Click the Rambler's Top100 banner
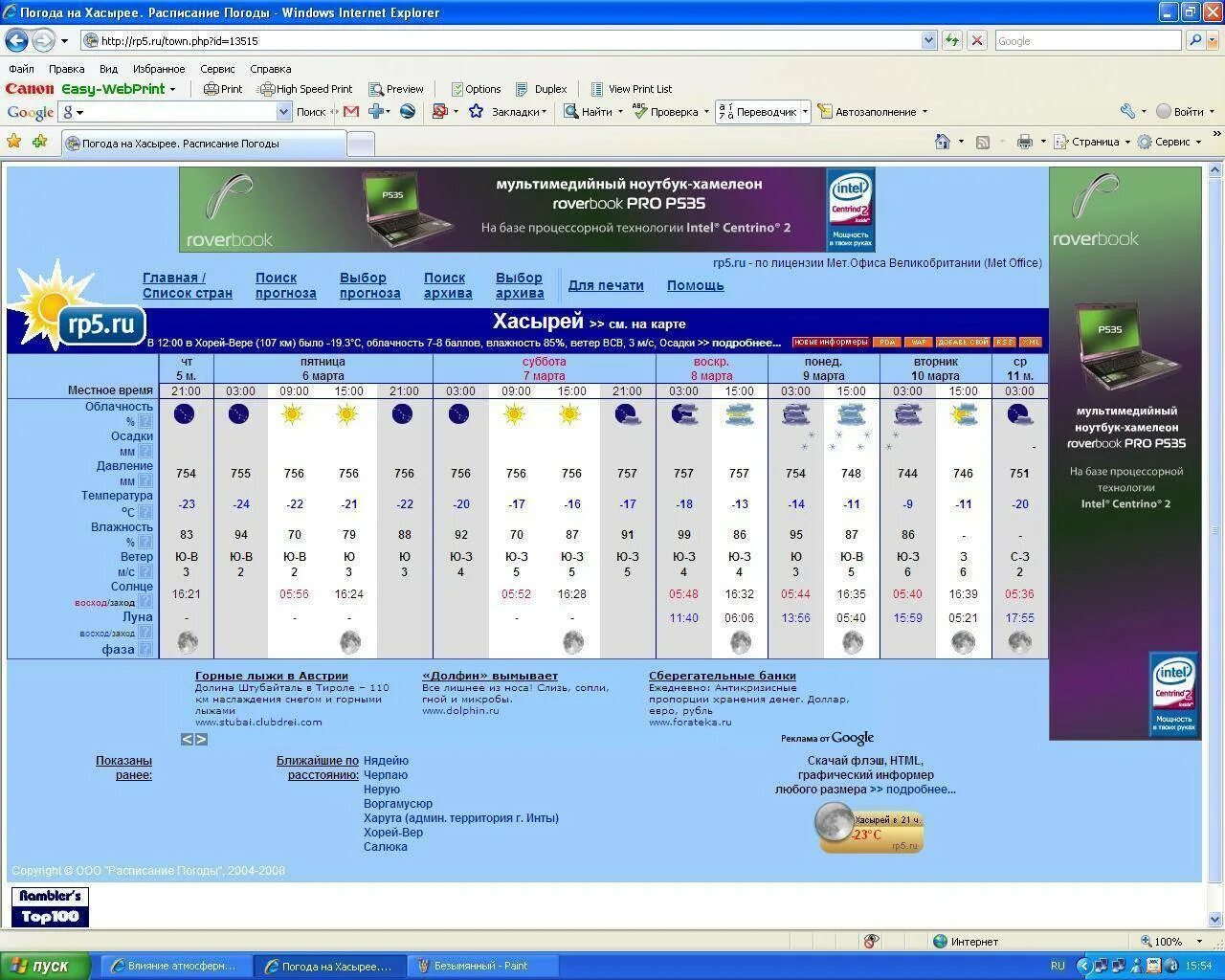Screen dimensions: 1225x980 pos(50,907)
